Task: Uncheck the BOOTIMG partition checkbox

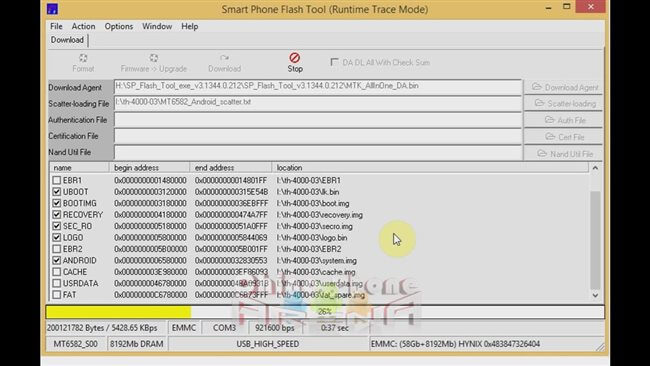Action: pos(57,203)
